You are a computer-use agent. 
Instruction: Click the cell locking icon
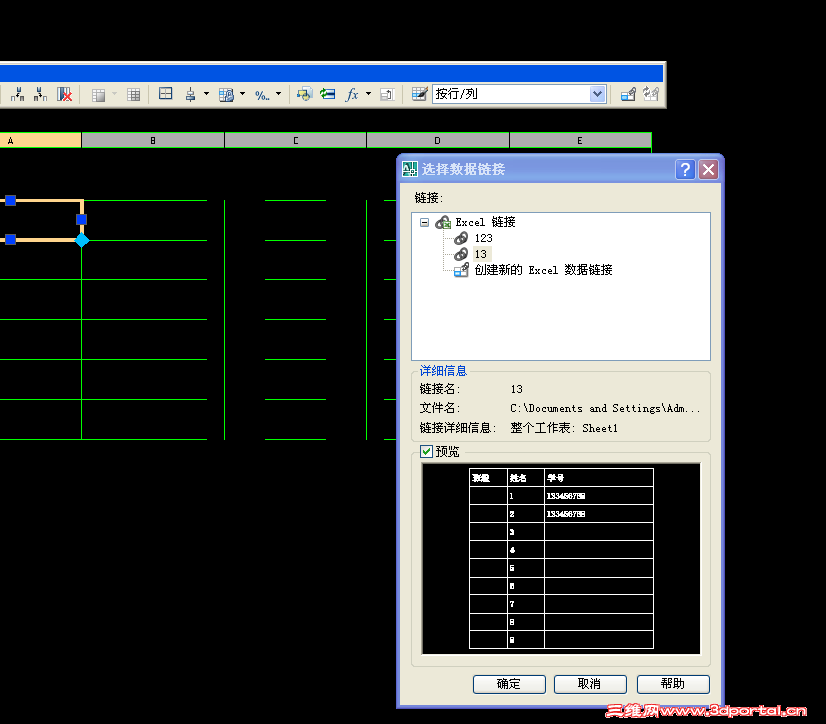pos(227,95)
